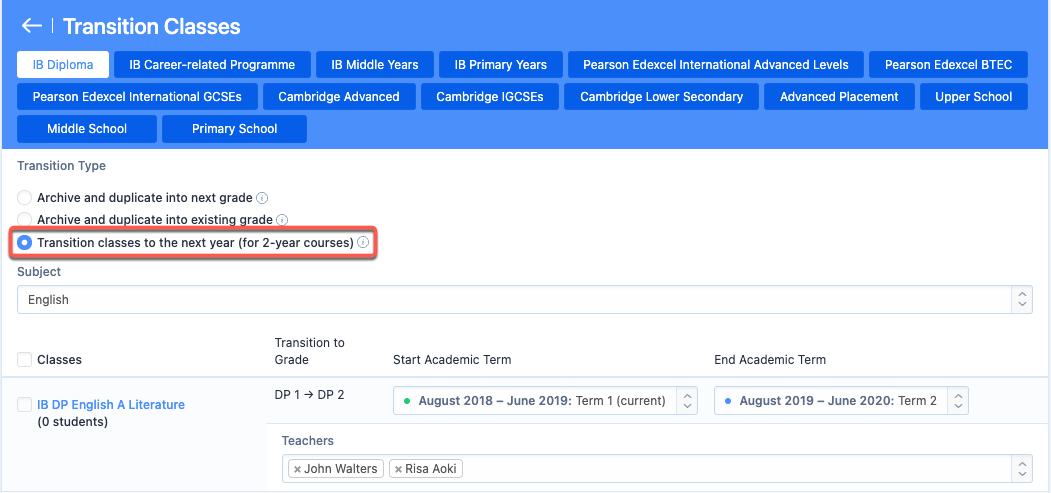This screenshot has width=1051, height=493.
Task: Click the End Academic Term column header
Action: [x=770, y=360]
